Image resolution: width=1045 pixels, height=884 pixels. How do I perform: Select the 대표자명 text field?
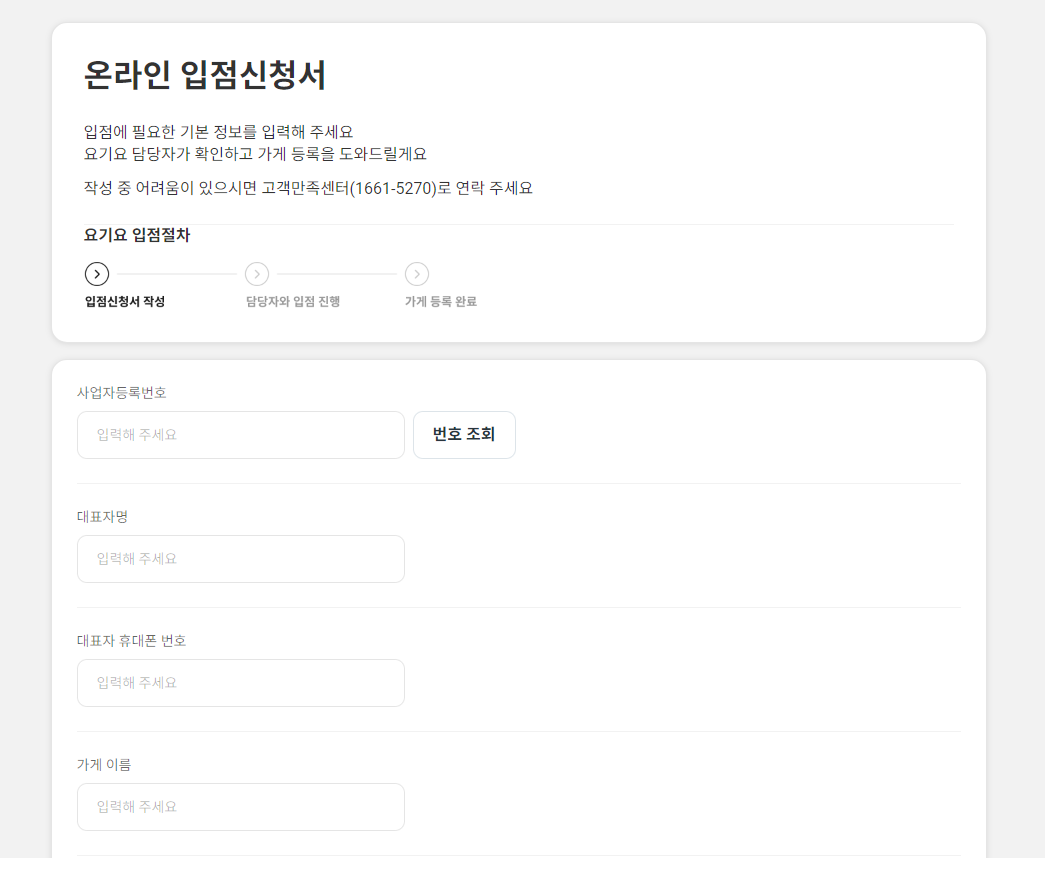(240, 558)
